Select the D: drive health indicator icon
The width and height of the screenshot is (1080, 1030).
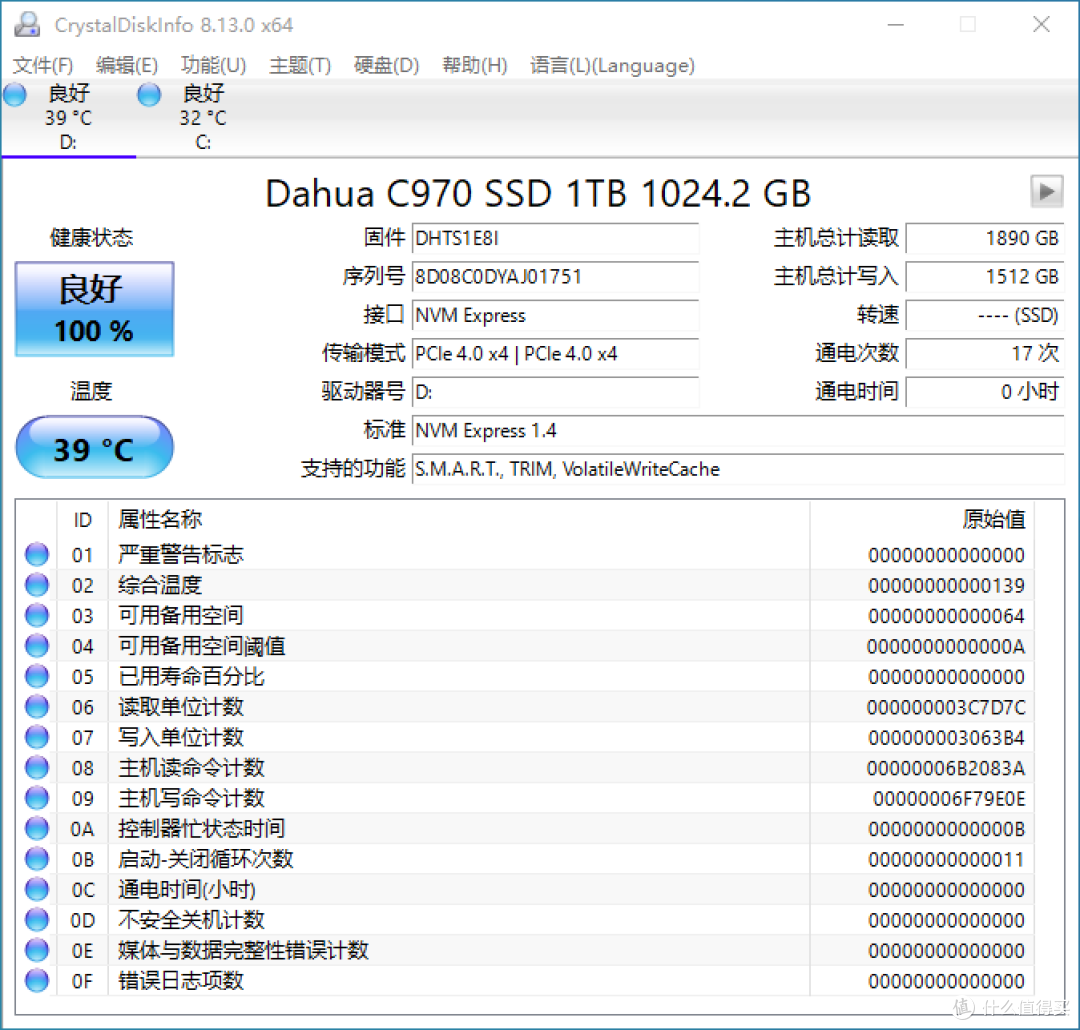click(14, 94)
